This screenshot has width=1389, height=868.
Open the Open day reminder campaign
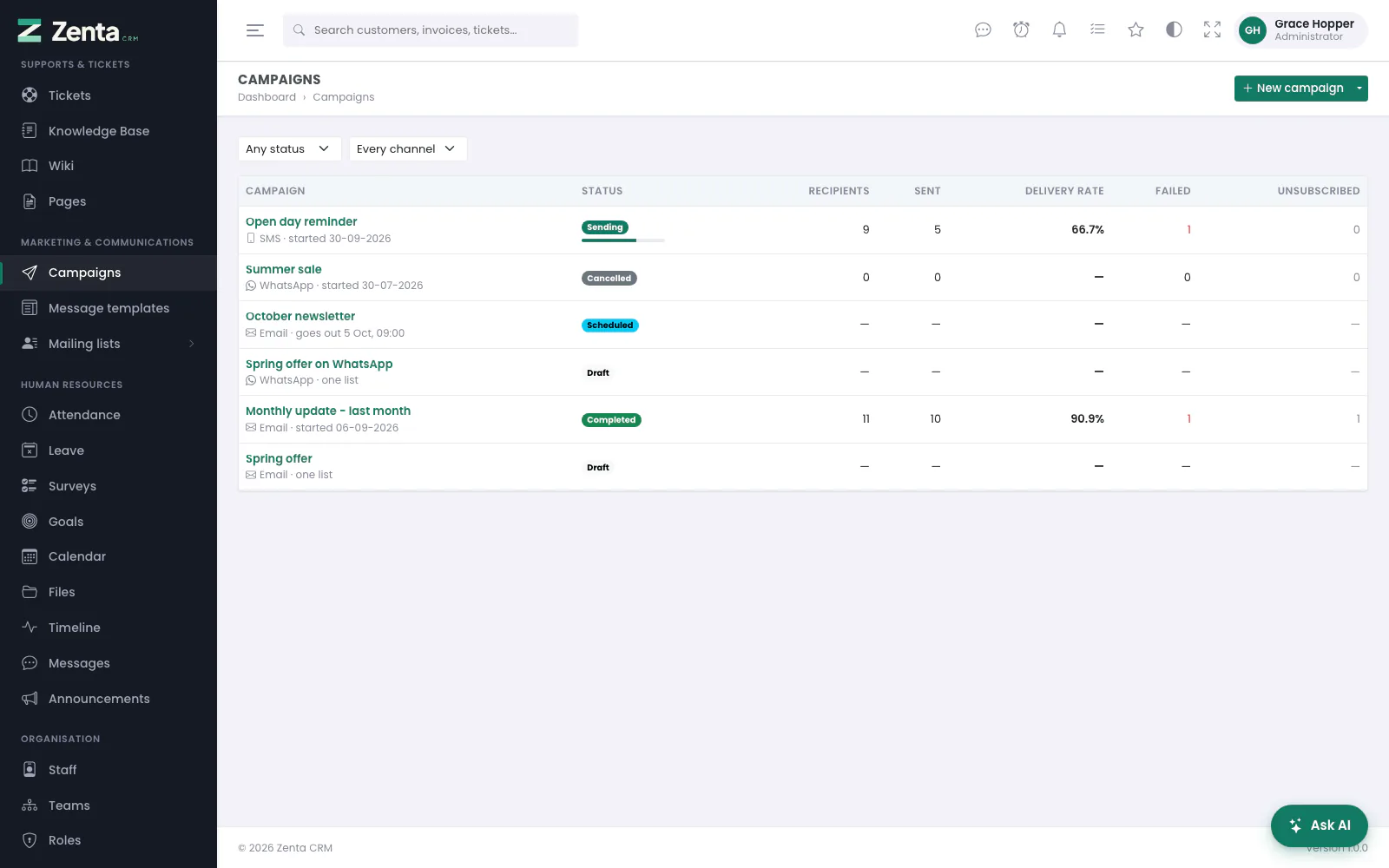[x=301, y=222]
